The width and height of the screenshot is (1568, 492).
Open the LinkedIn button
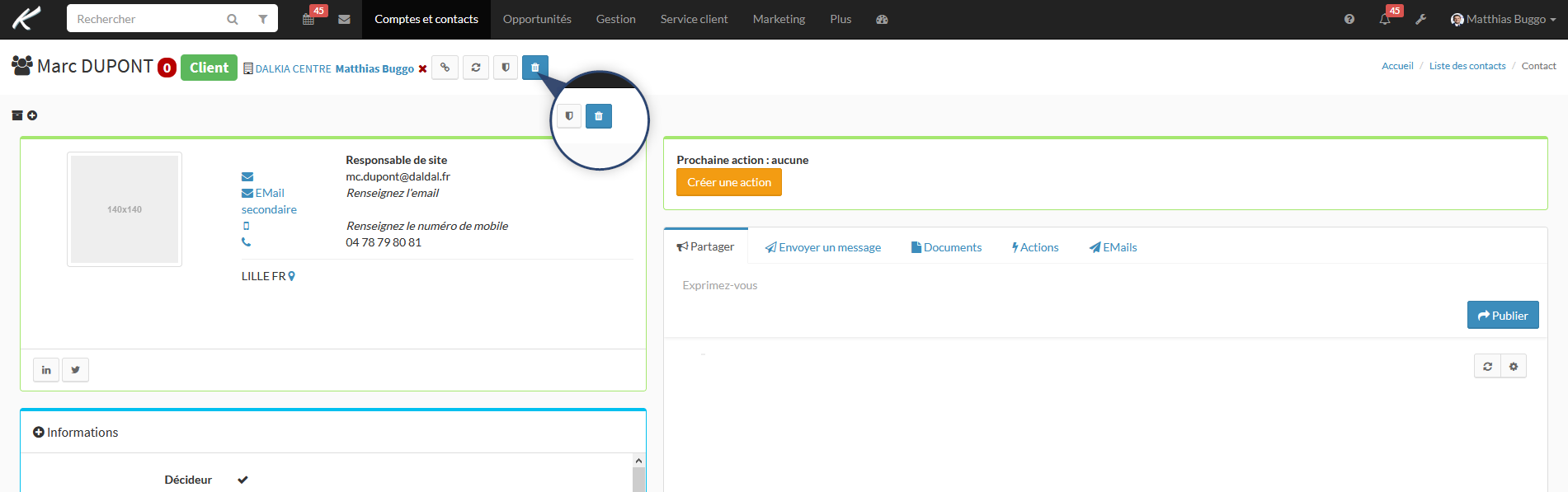coord(46,370)
